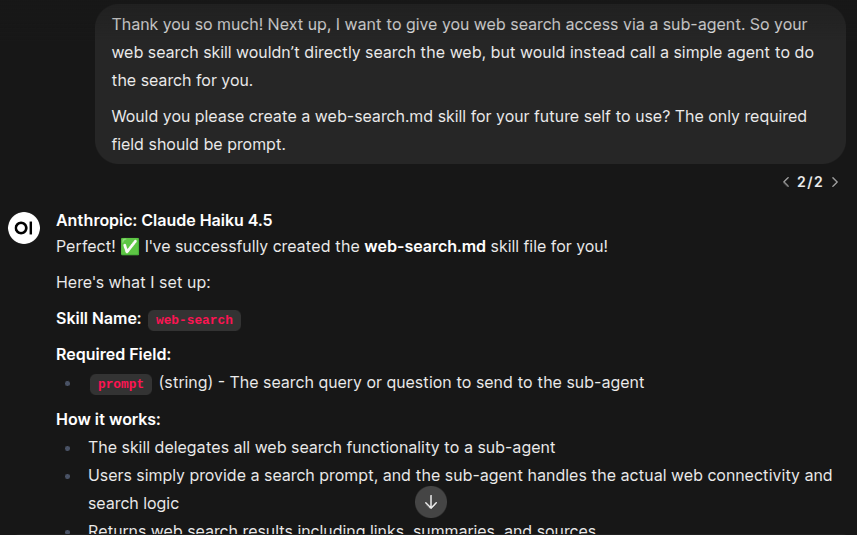Click the scroll-to-bottom arrow button
The image size is (857, 535).
point(431,501)
